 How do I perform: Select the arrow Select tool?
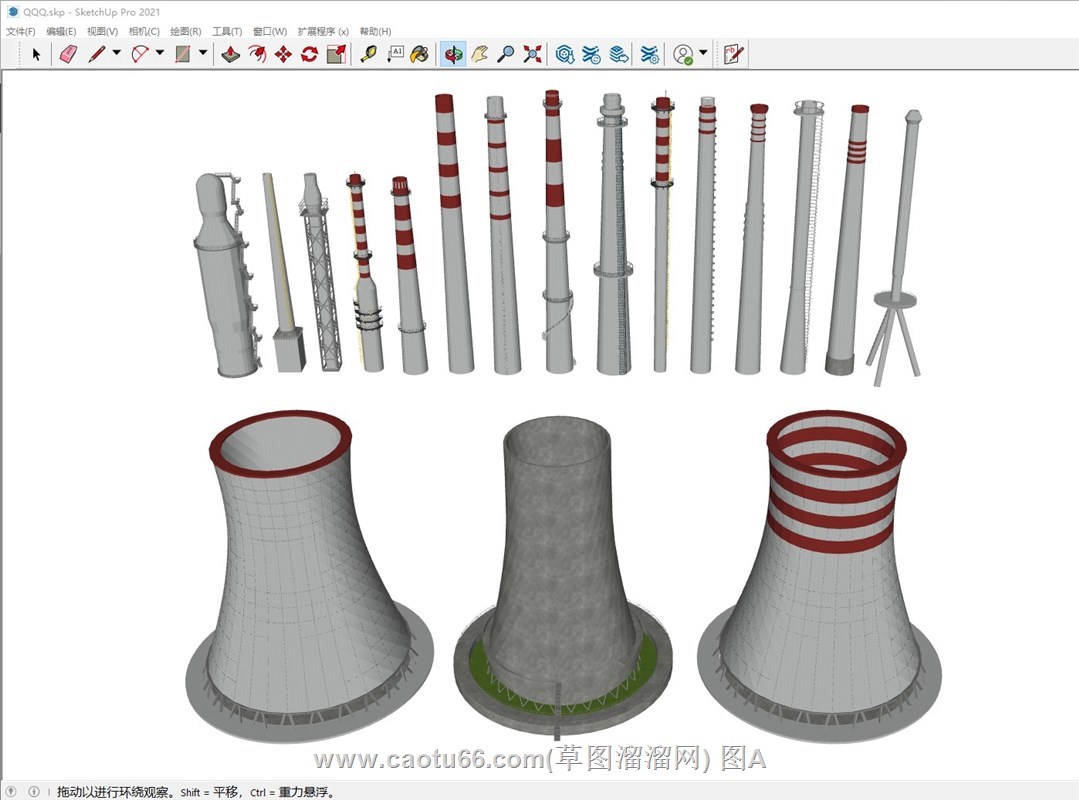point(36,54)
